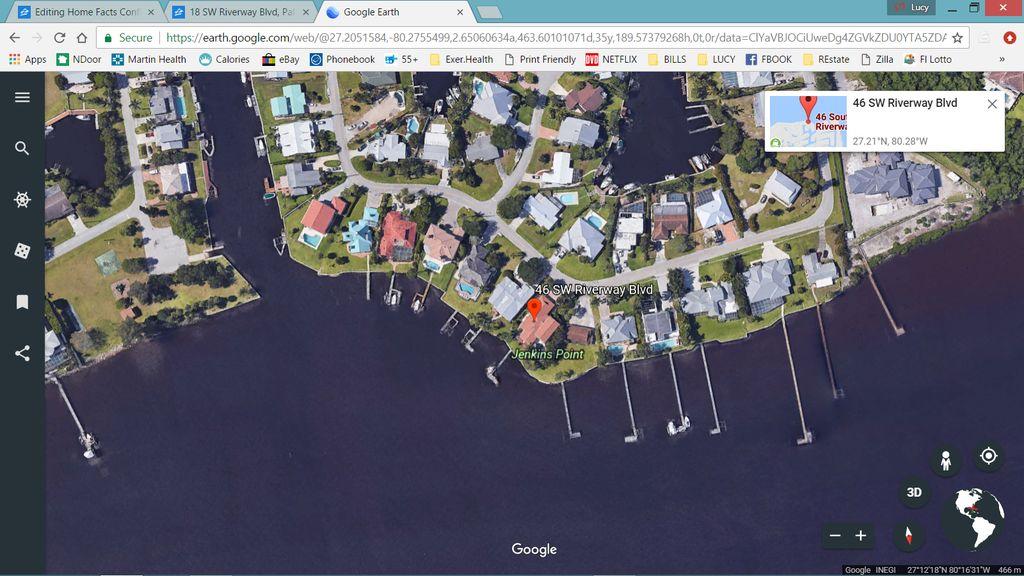Click the Share icon in sidebar
Viewport: 1024px width, 576px height.
point(22,353)
